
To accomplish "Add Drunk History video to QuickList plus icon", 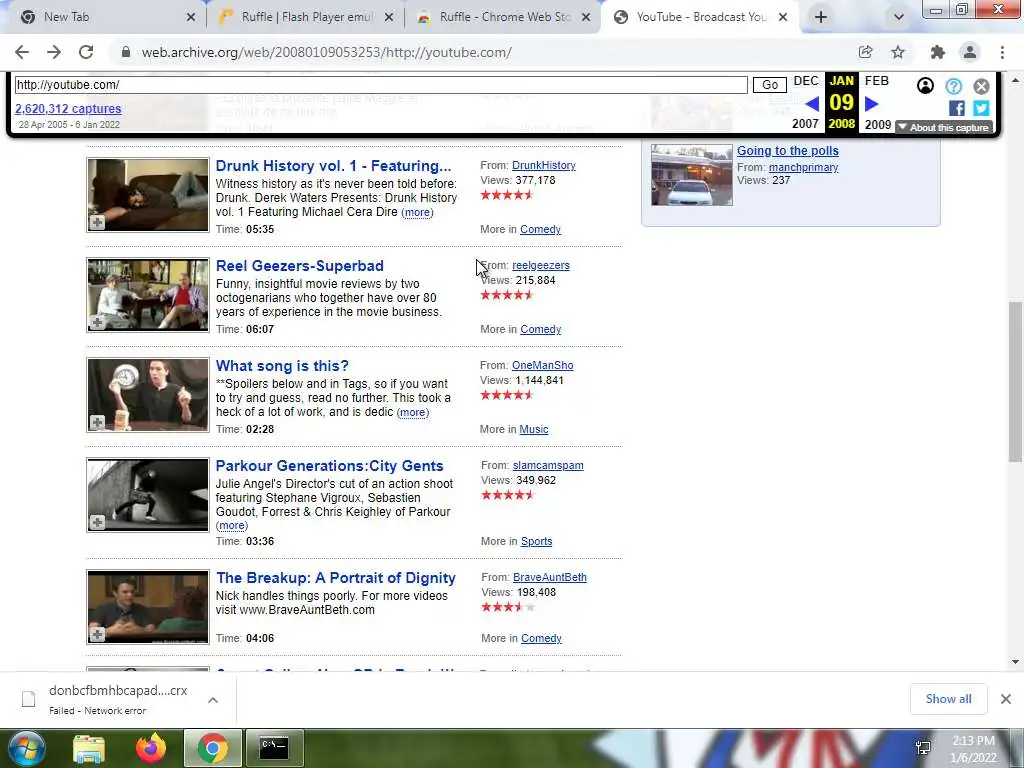I will coord(97,223).
